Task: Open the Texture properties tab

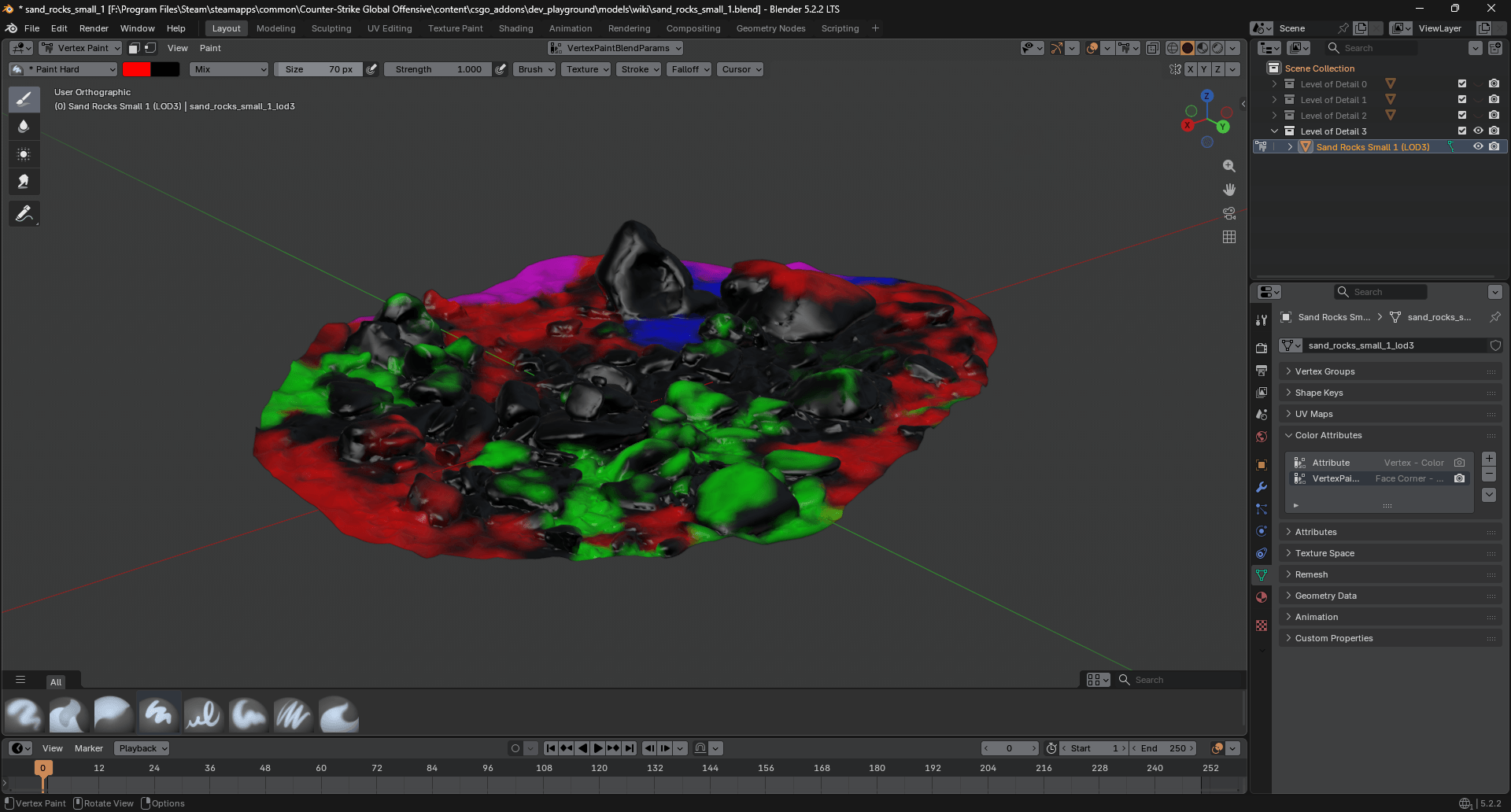Action: [1262, 626]
